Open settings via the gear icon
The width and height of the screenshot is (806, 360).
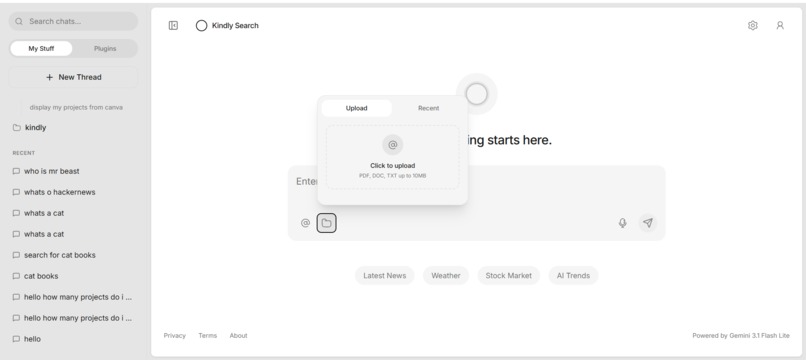coord(753,25)
